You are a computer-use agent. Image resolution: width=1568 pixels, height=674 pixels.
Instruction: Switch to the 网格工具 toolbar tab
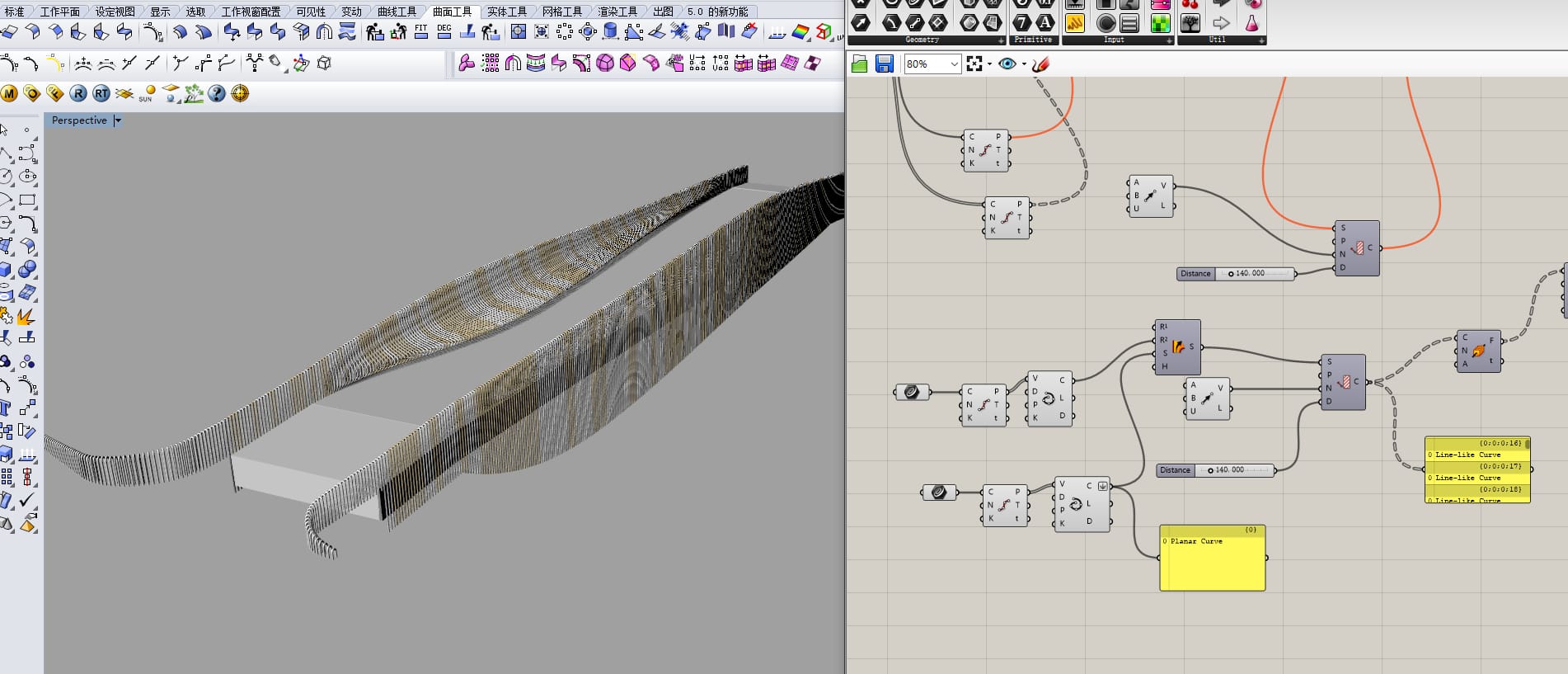click(x=561, y=12)
